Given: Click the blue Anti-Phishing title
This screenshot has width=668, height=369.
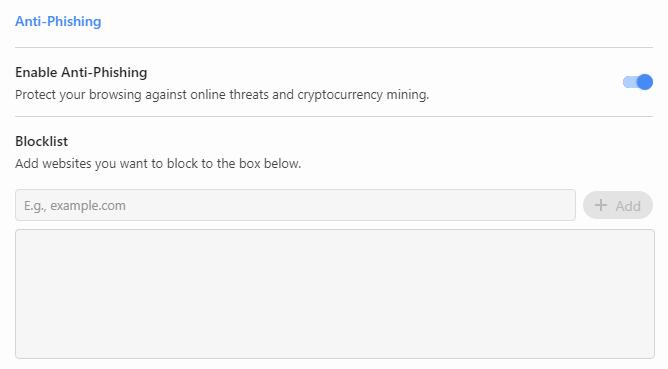Looking at the screenshot, I should pyautogui.click(x=58, y=21).
